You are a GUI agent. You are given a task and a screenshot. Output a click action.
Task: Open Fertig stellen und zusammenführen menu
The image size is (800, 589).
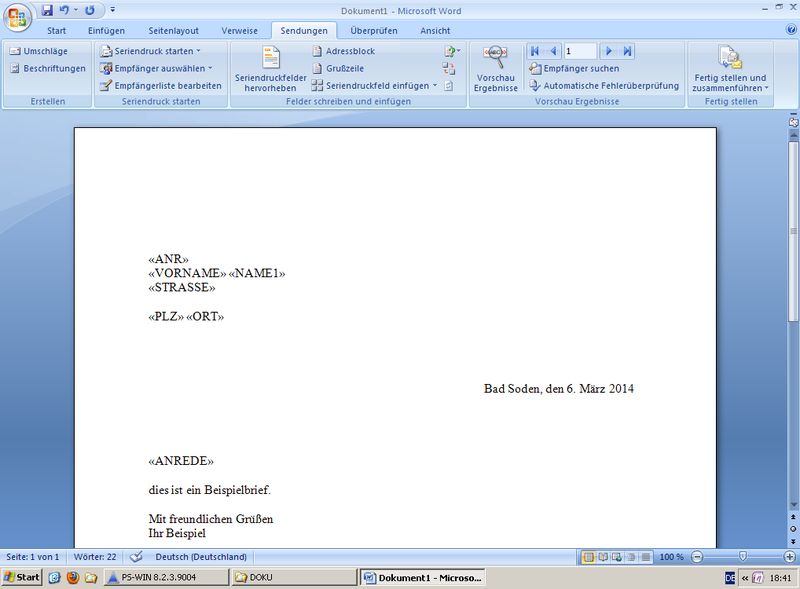730,69
